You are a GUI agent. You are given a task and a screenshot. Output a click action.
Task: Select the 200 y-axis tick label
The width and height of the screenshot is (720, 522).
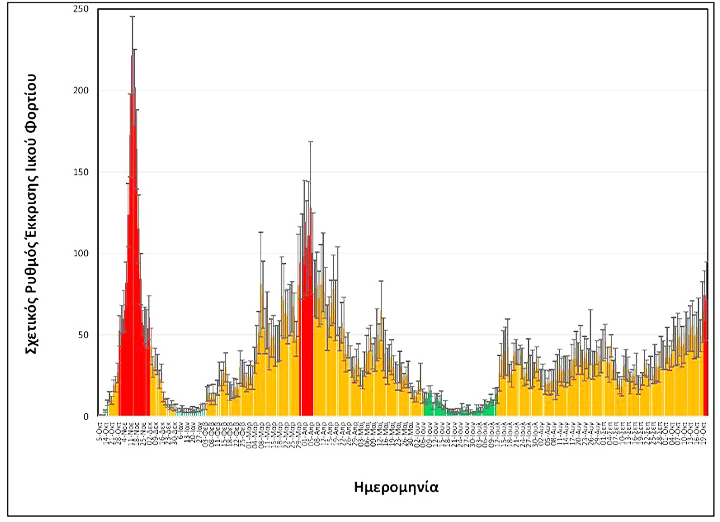80,91
